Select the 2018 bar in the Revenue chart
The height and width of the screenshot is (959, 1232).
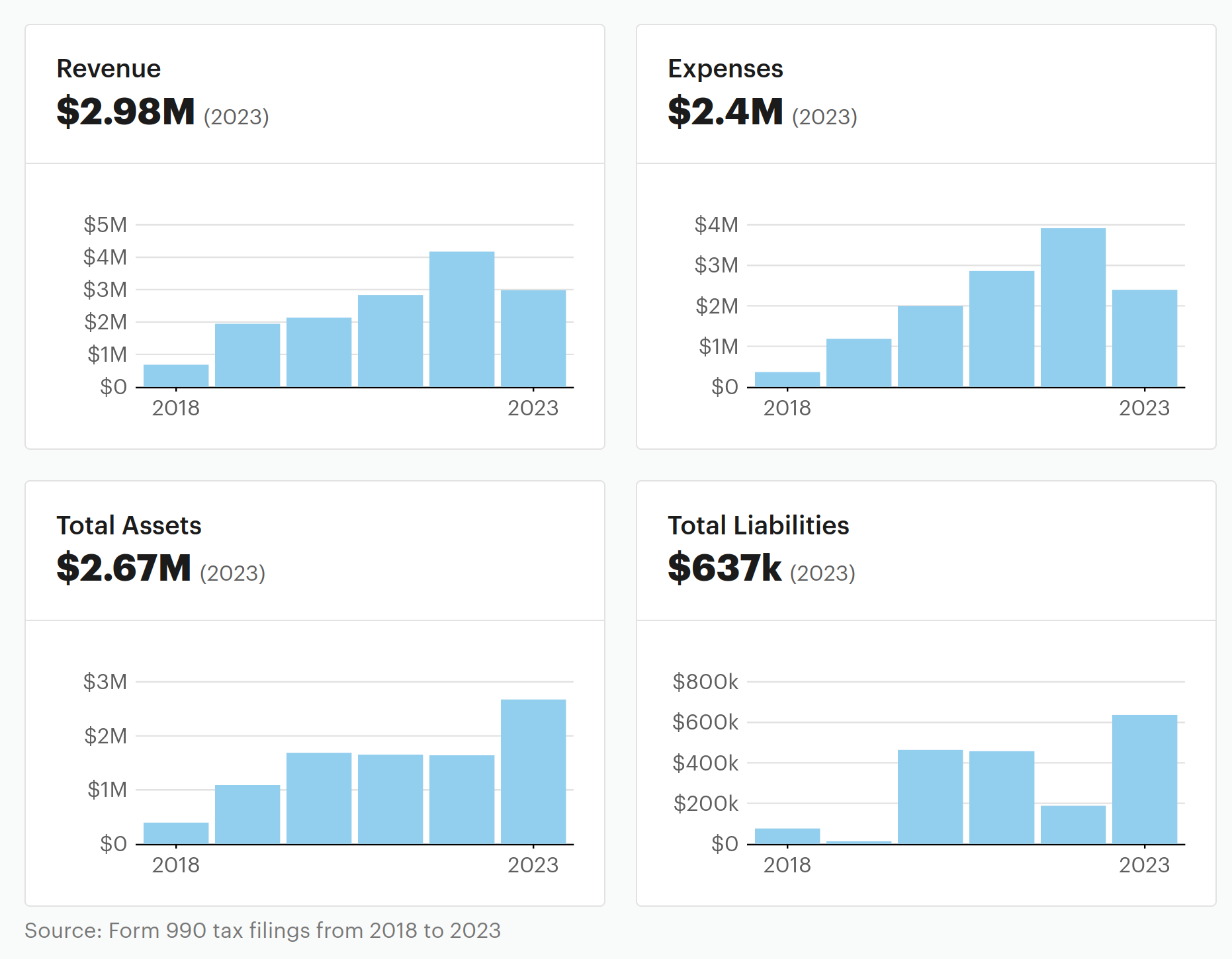click(x=176, y=376)
